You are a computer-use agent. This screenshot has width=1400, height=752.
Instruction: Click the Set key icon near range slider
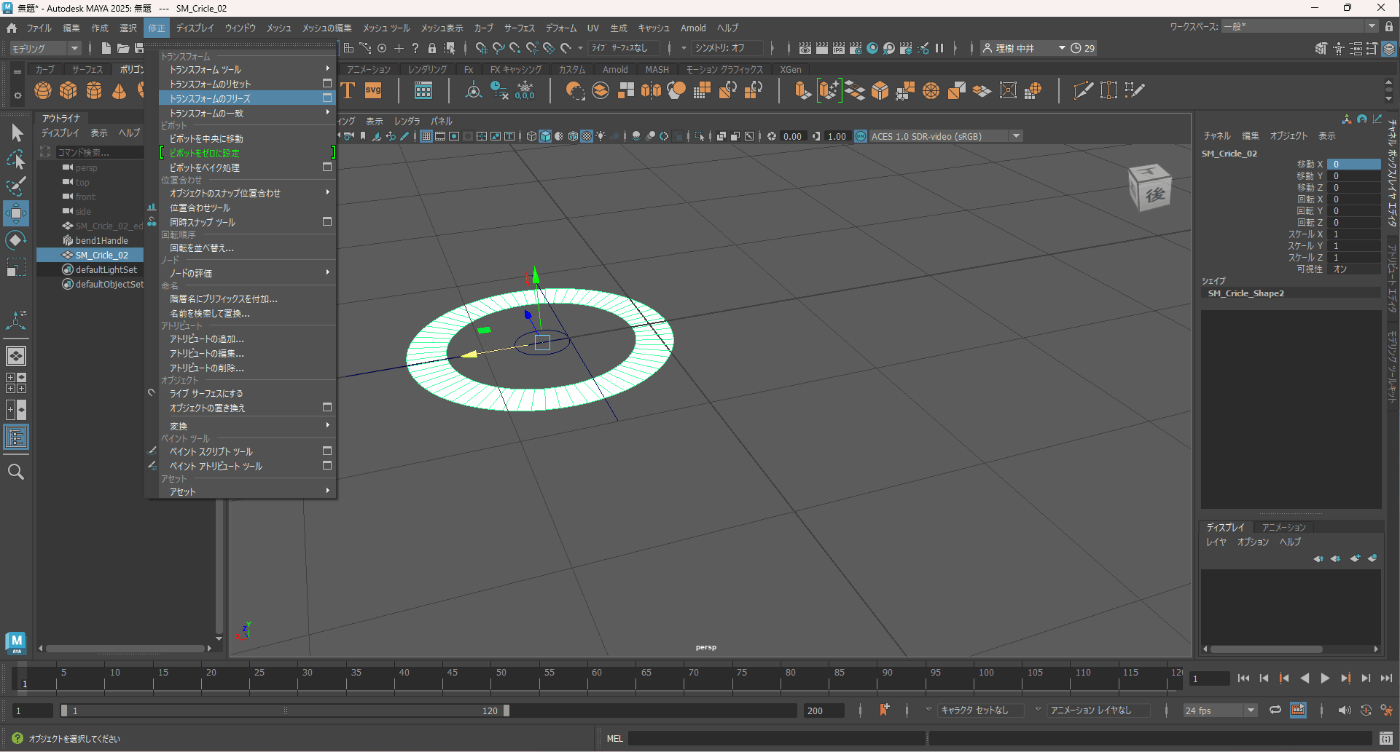coord(884,710)
